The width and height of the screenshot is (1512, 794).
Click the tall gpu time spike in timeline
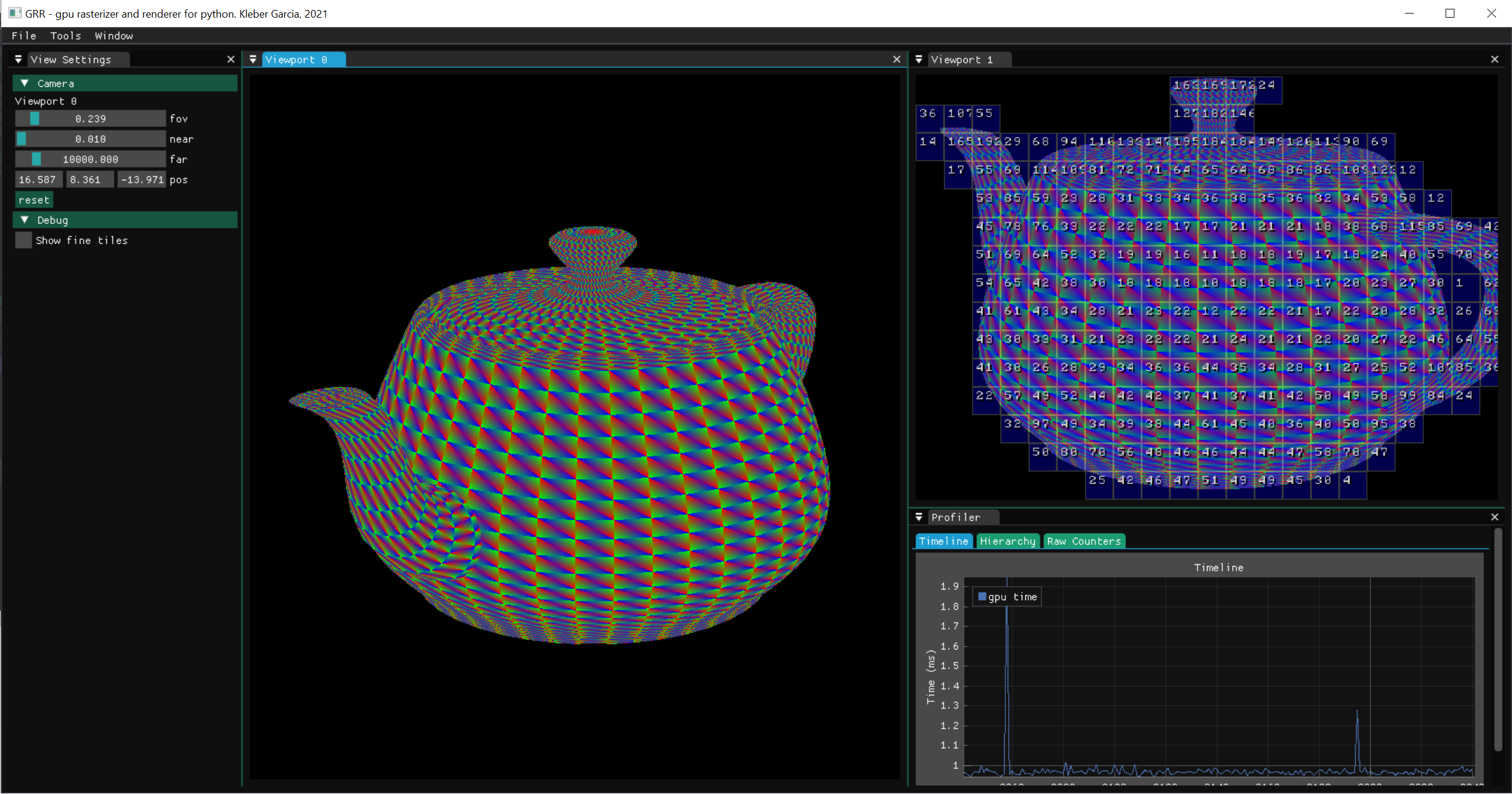pyautogui.click(x=1007, y=676)
